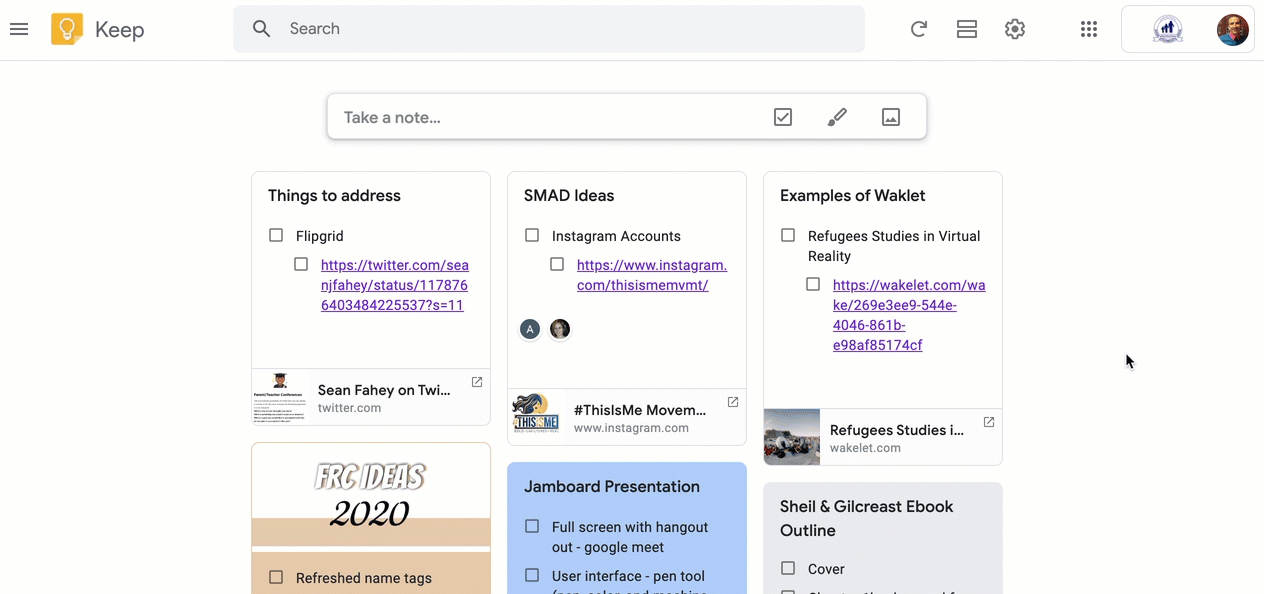Check the wakelet.com link item checkbox
The height and width of the screenshot is (594, 1264).
[x=813, y=284]
